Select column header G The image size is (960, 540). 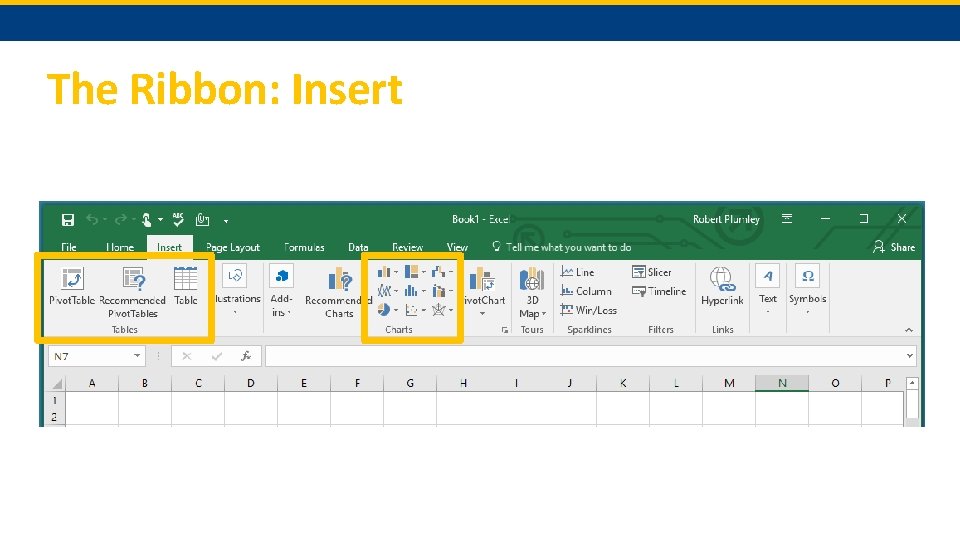pyautogui.click(x=410, y=383)
